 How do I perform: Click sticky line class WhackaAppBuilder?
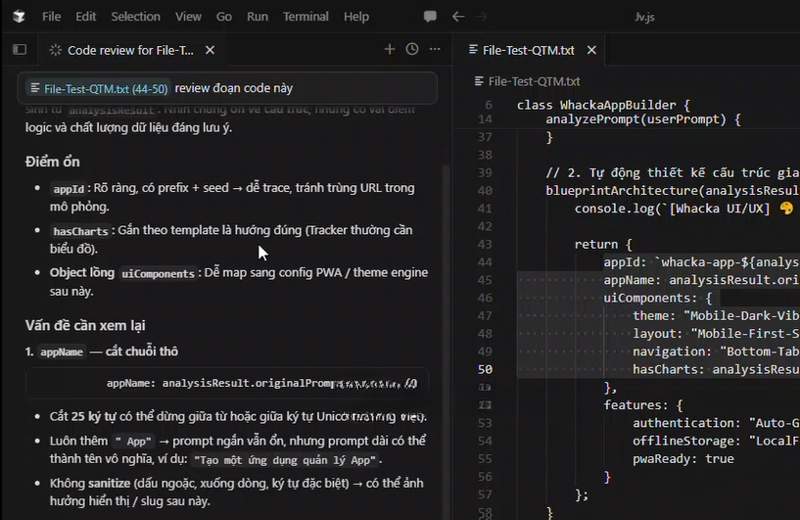point(603,105)
